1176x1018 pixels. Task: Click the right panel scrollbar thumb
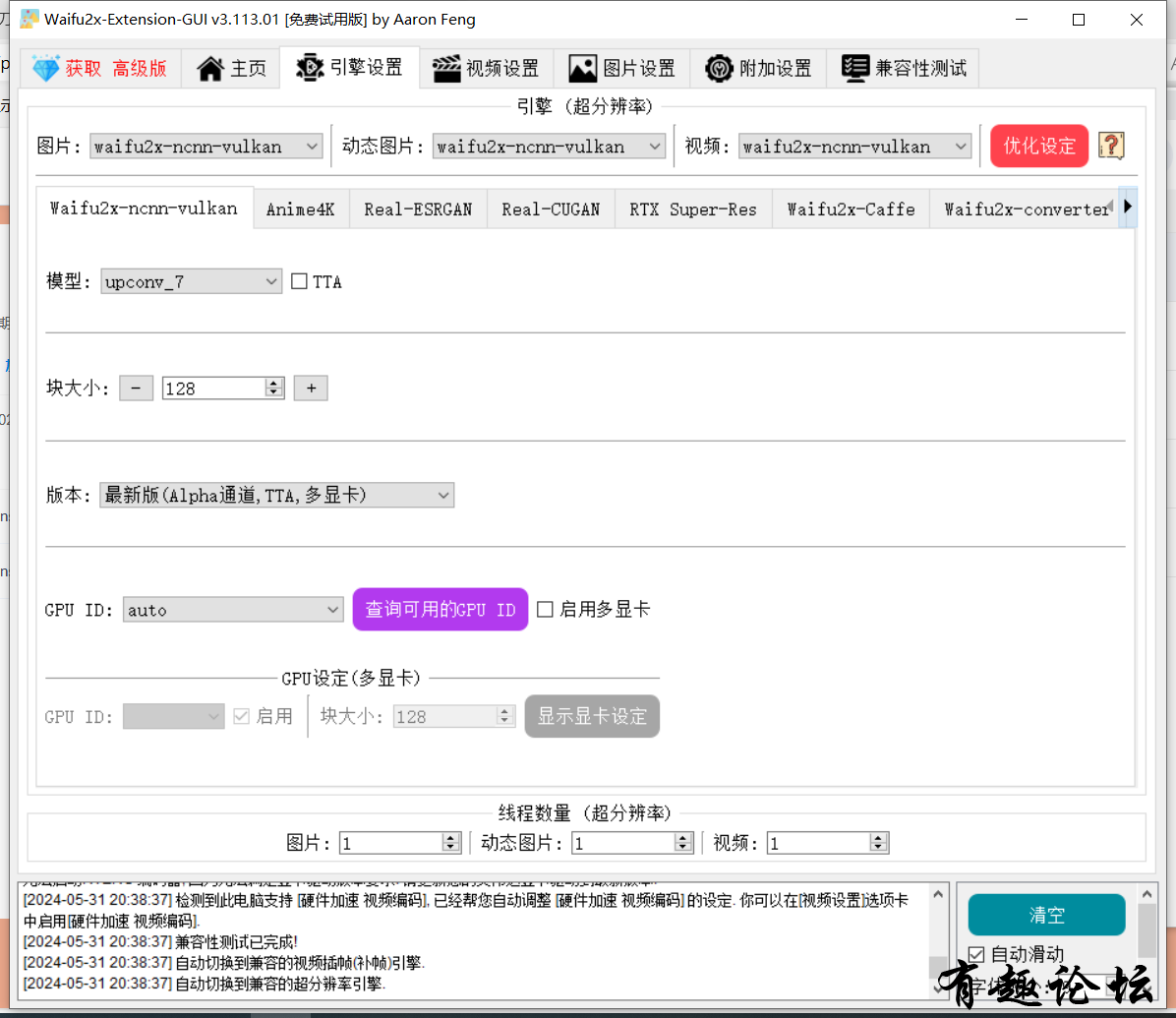(1147, 930)
